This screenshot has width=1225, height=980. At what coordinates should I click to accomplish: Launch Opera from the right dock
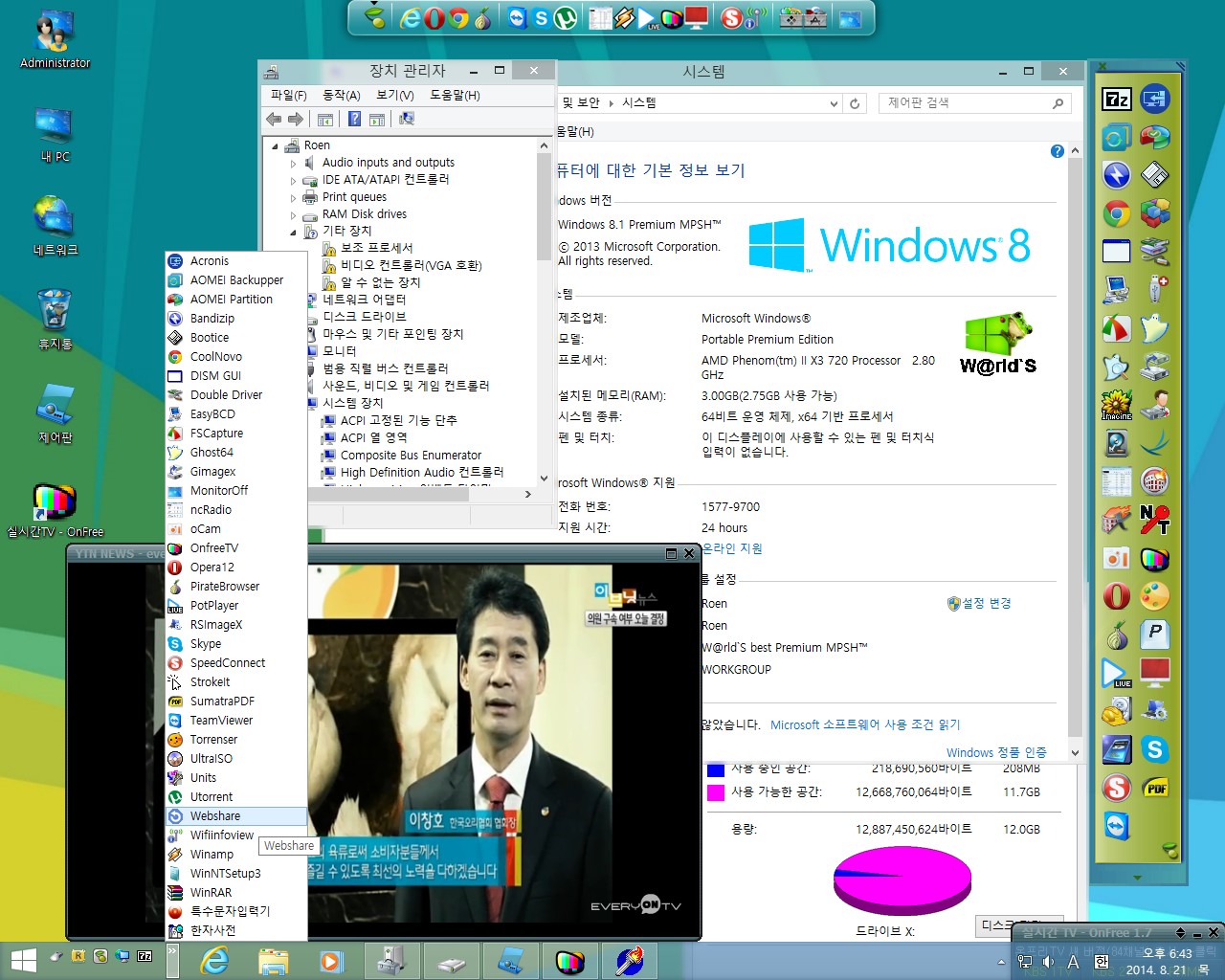coord(1117,596)
